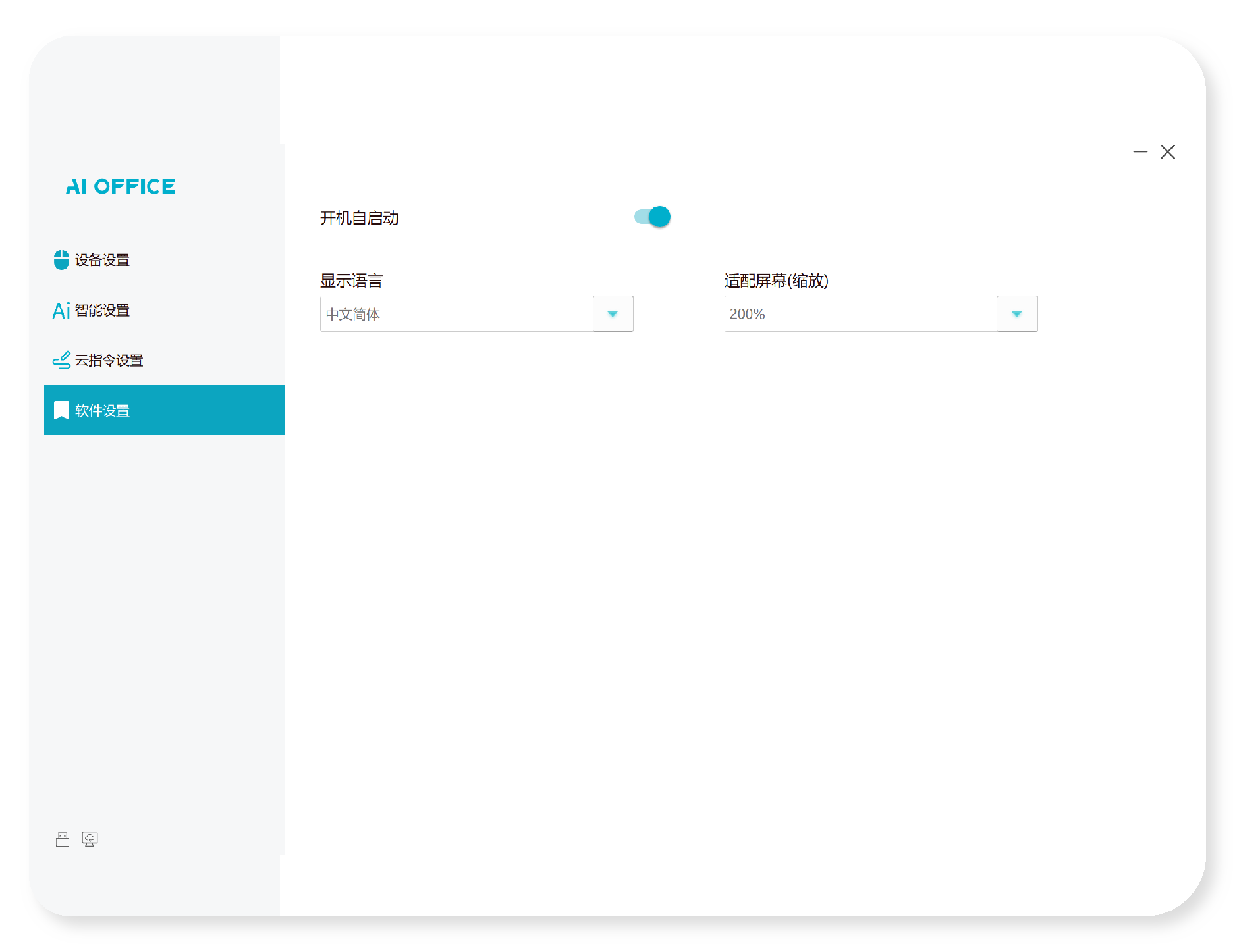Click the cloud command icon beside 云指令设置
This screenshot has height=952, width=1235.
coord(61,360)
